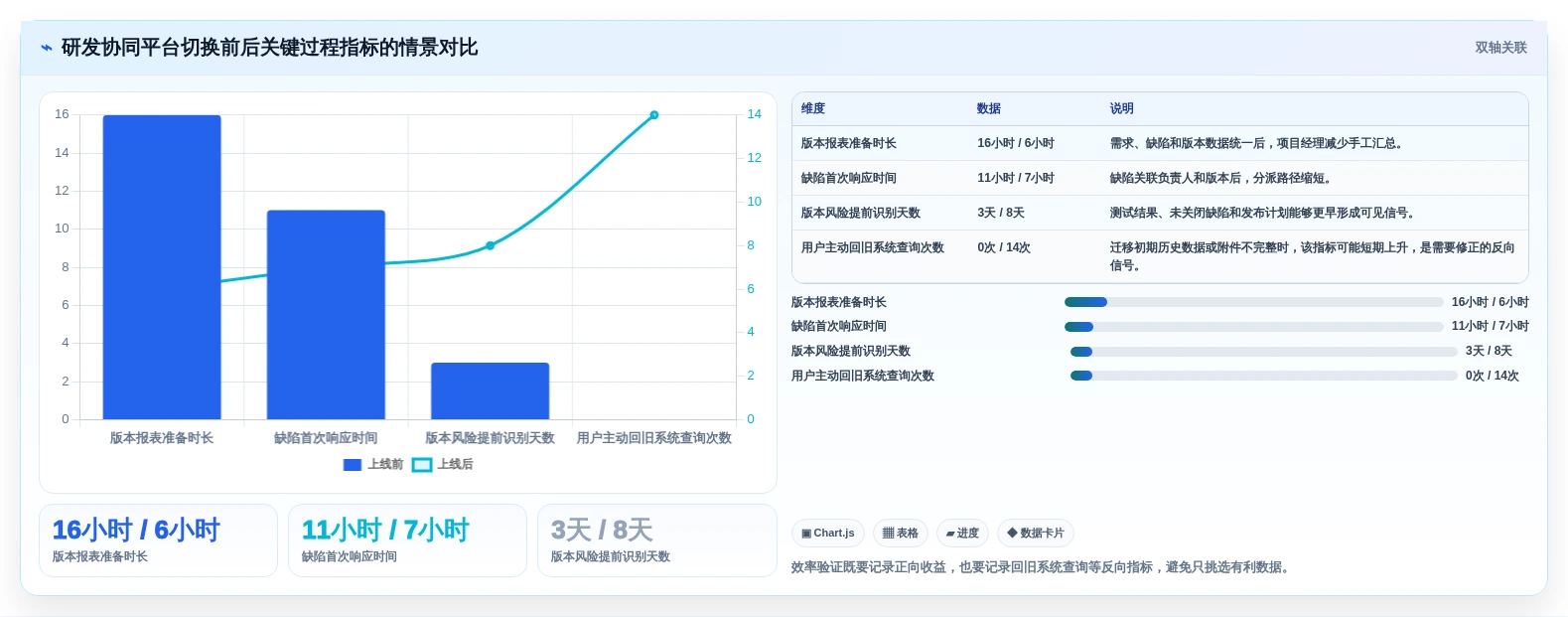Select the 进度 chip
The width and height of the screenshot is (1568, 617).
click(962, 534)
